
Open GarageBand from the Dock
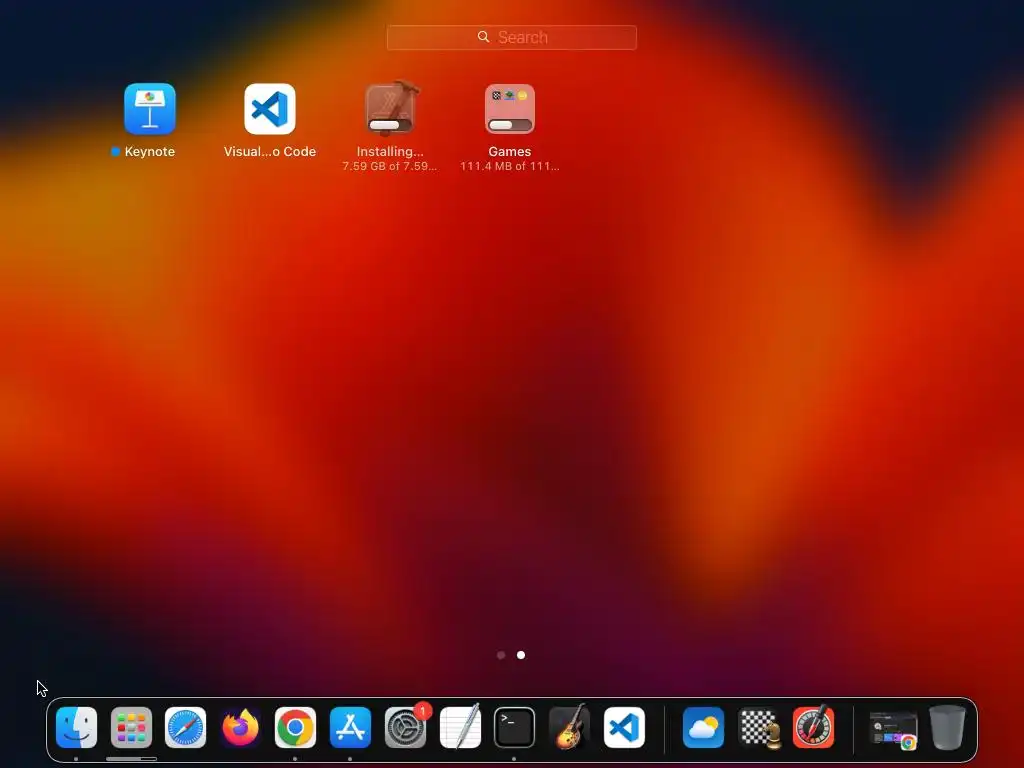pos(569,727)
